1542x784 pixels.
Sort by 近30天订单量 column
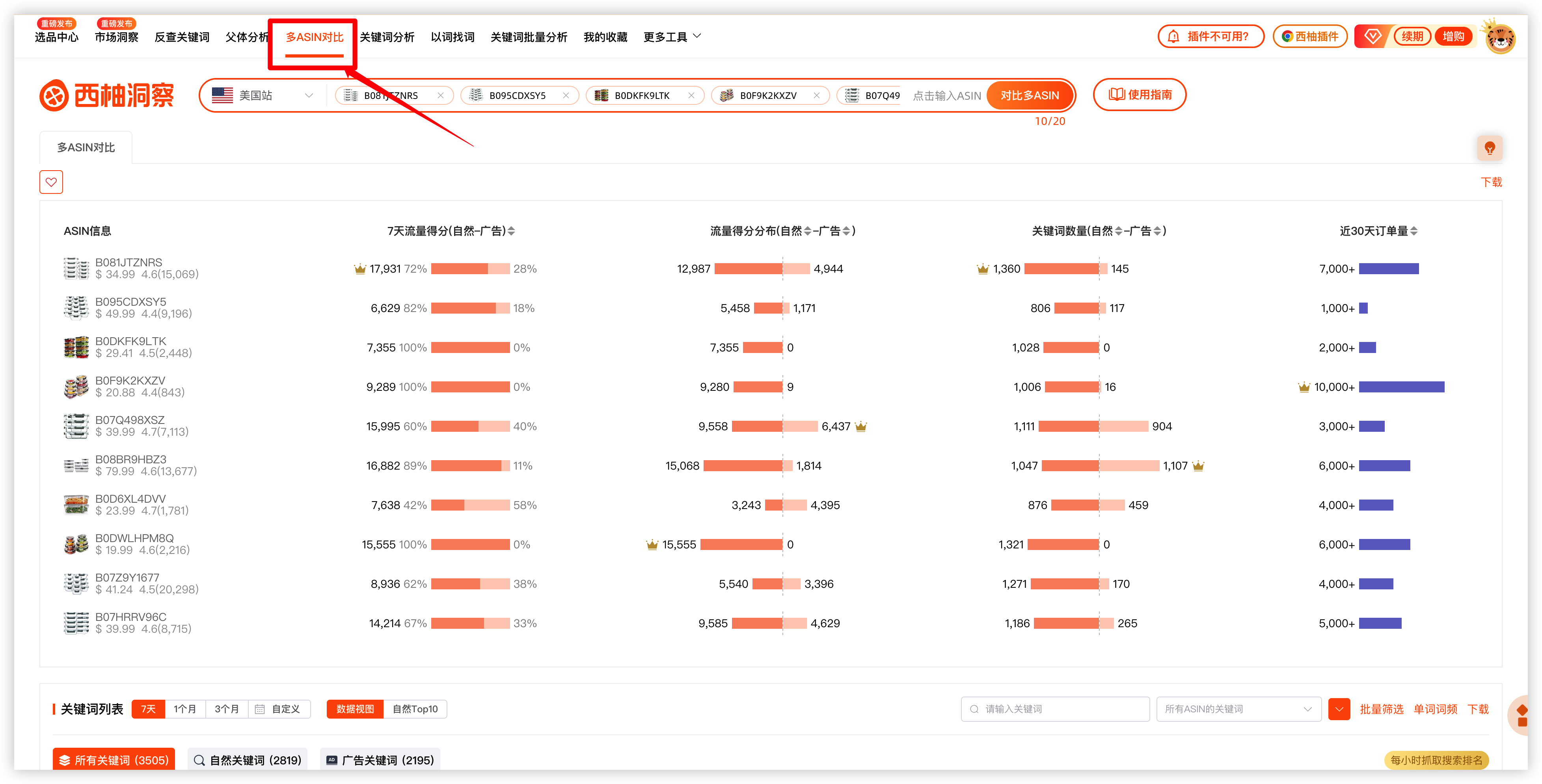tap(1413, 231)
